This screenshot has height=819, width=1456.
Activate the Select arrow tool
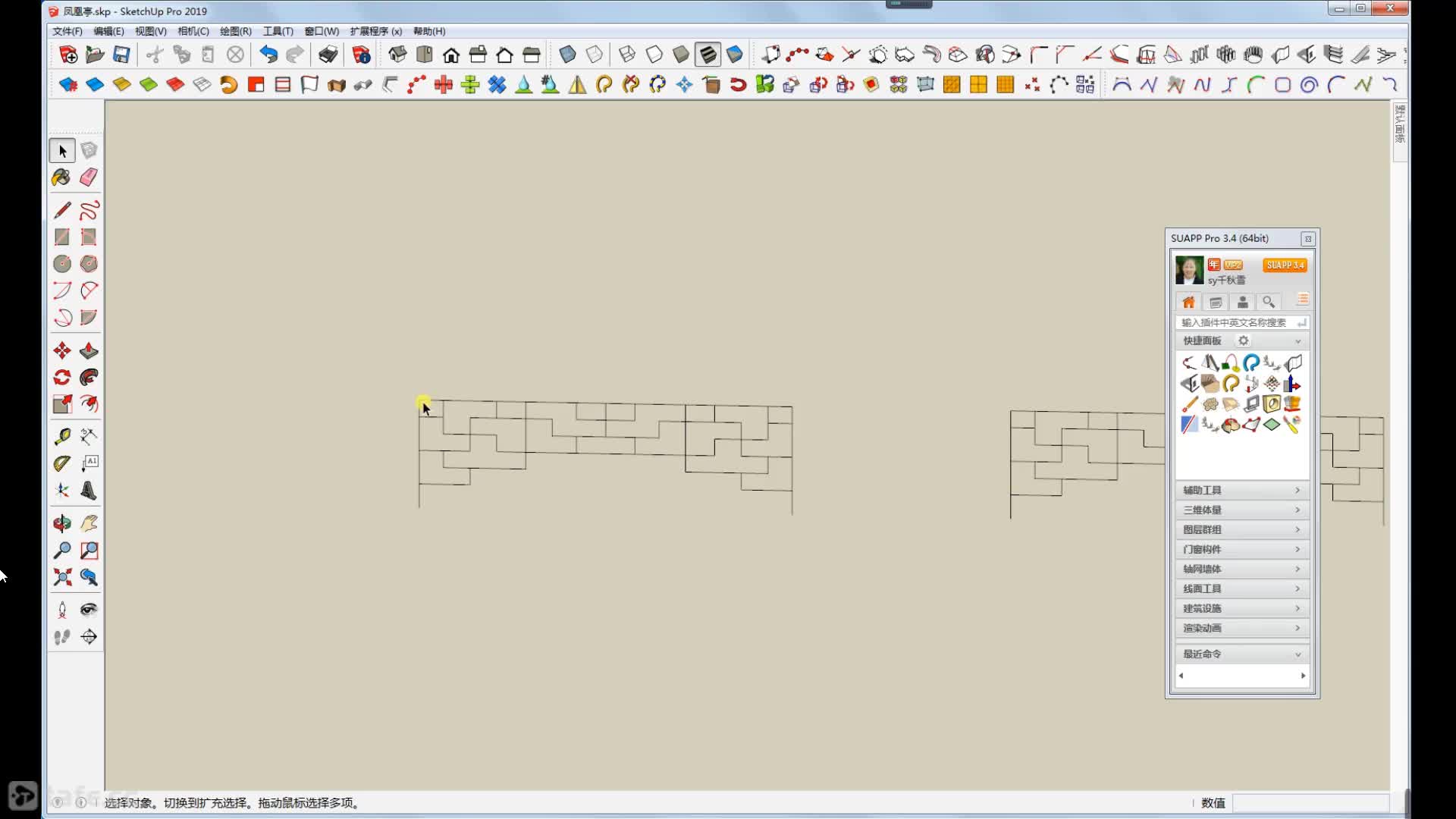tap(62, 151)
